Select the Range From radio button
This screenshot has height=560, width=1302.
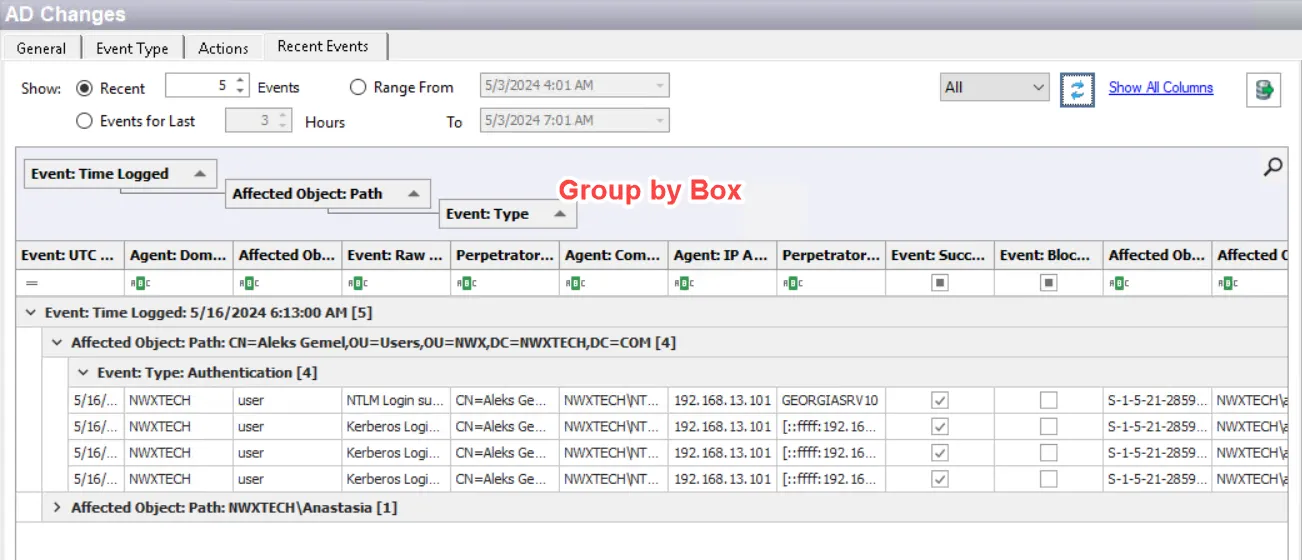point(358,87)
